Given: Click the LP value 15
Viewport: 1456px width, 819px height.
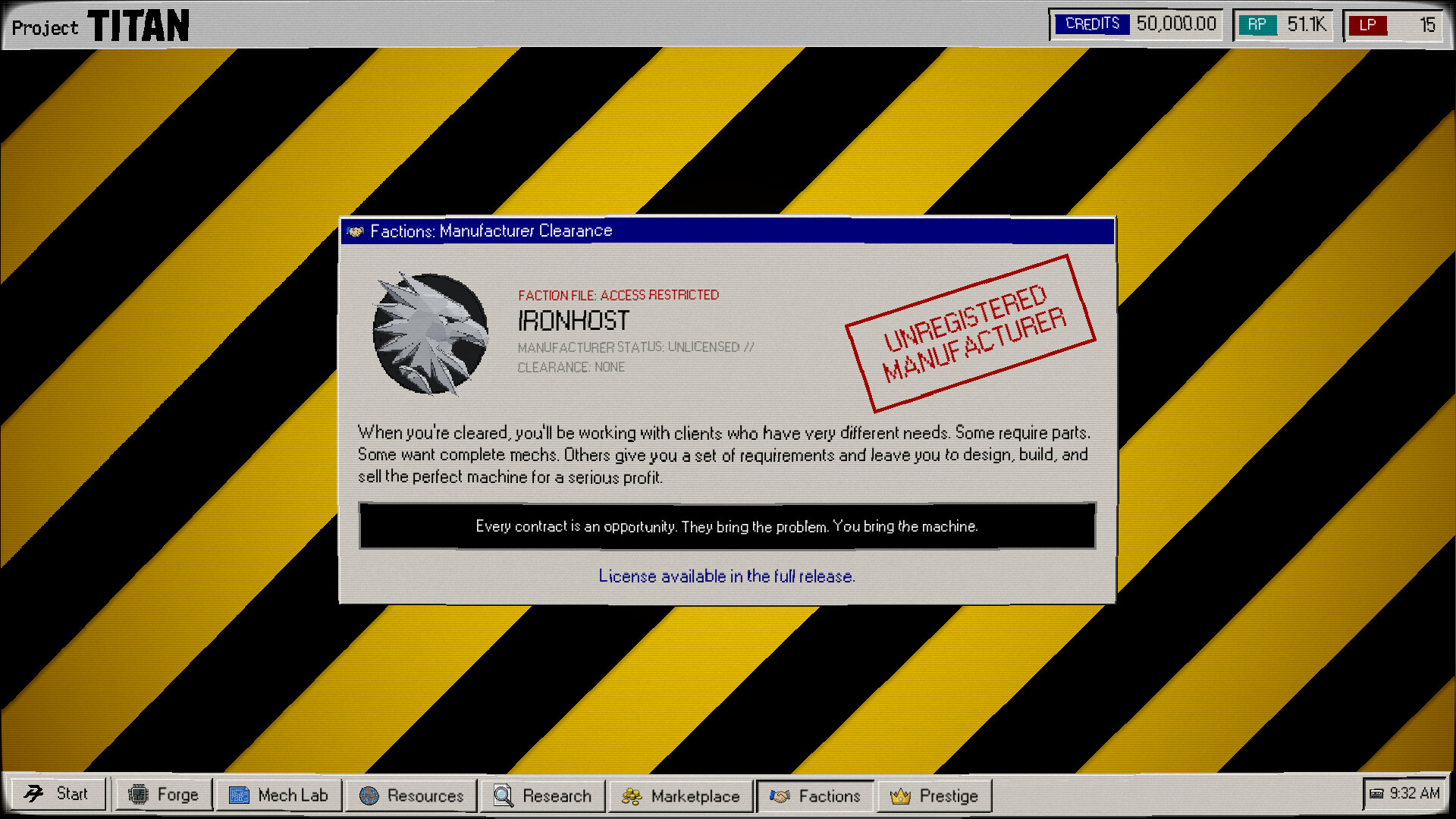Looking at the screenshot, I should [1428, 25].
